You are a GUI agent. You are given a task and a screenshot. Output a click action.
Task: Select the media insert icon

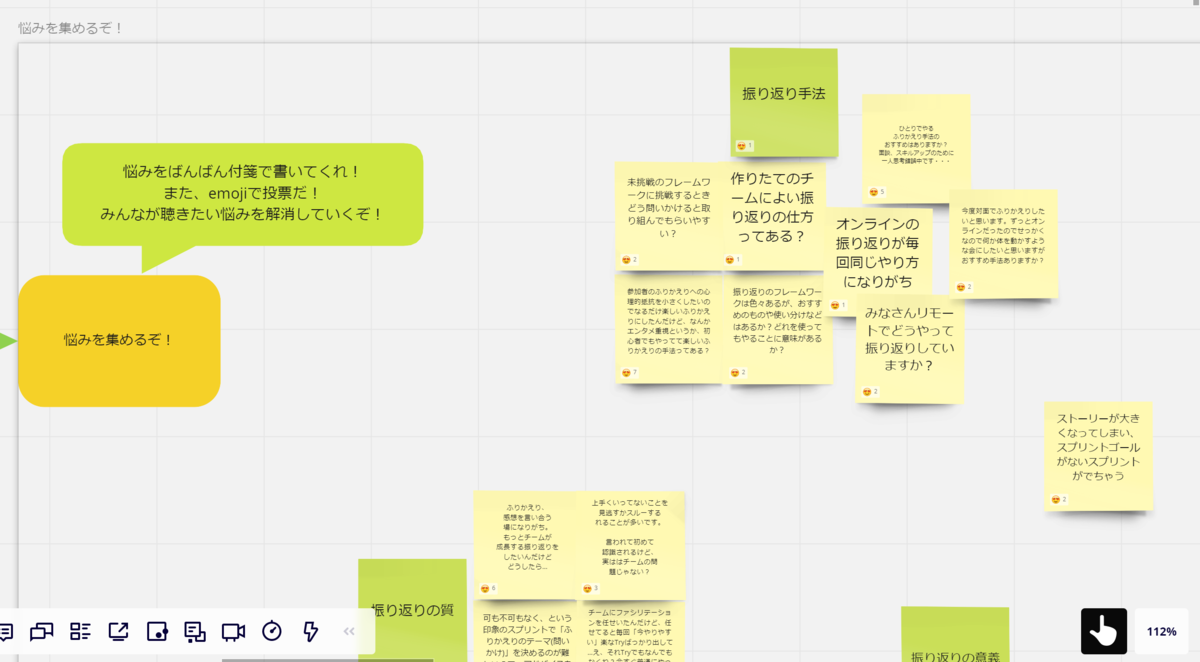pos(157,631)
